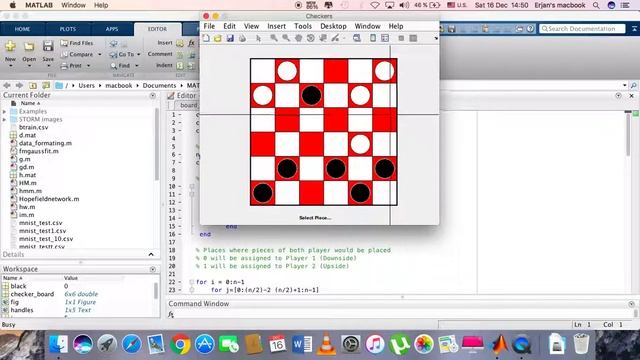The height and width of the screenshot is (360, 640).
Task: Switch to APPS ribbon tab
Action: point(112,29)
